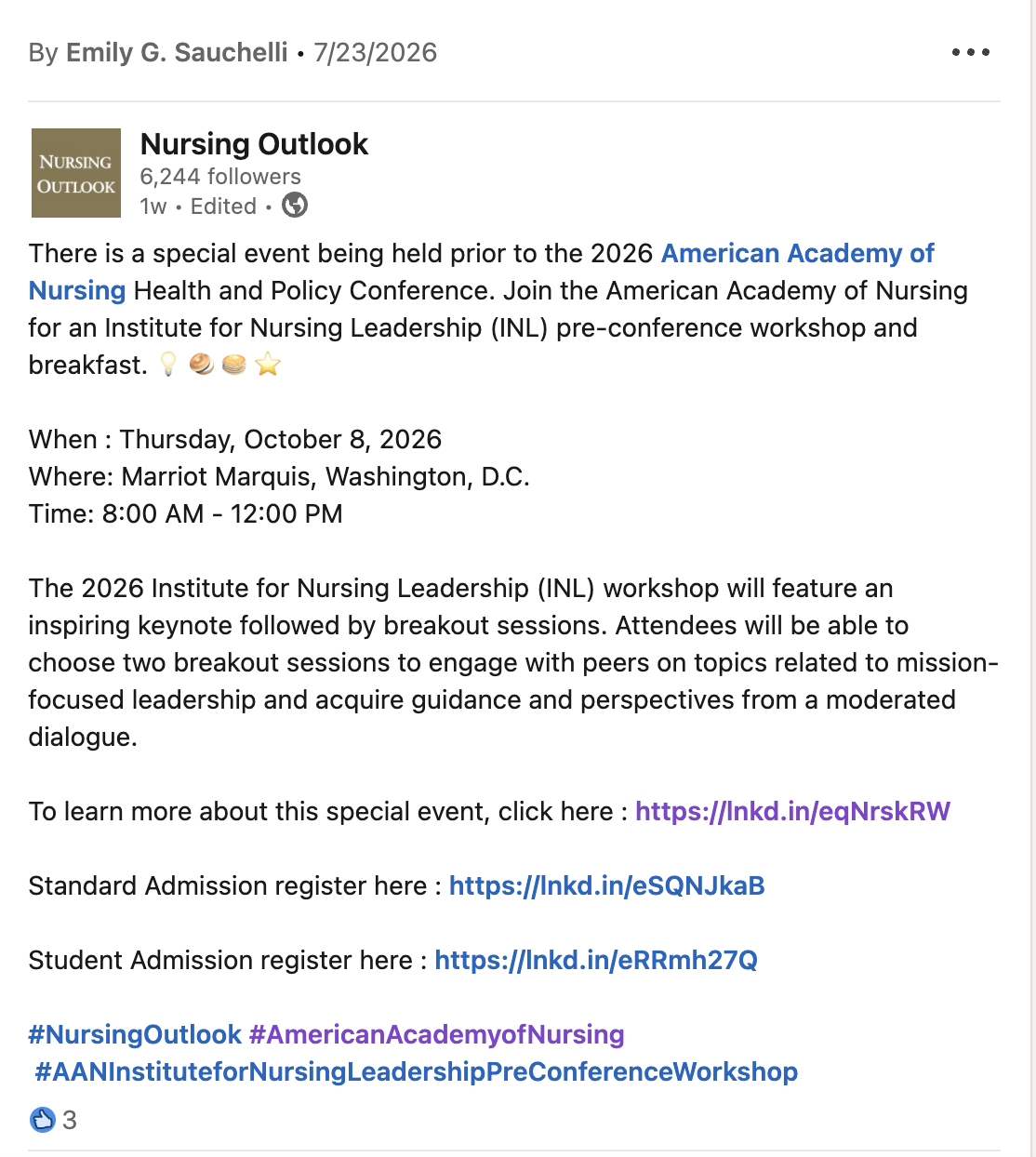Click the 6,244 followers text
The image size is (1036, 1157).
tap(220, 176)
